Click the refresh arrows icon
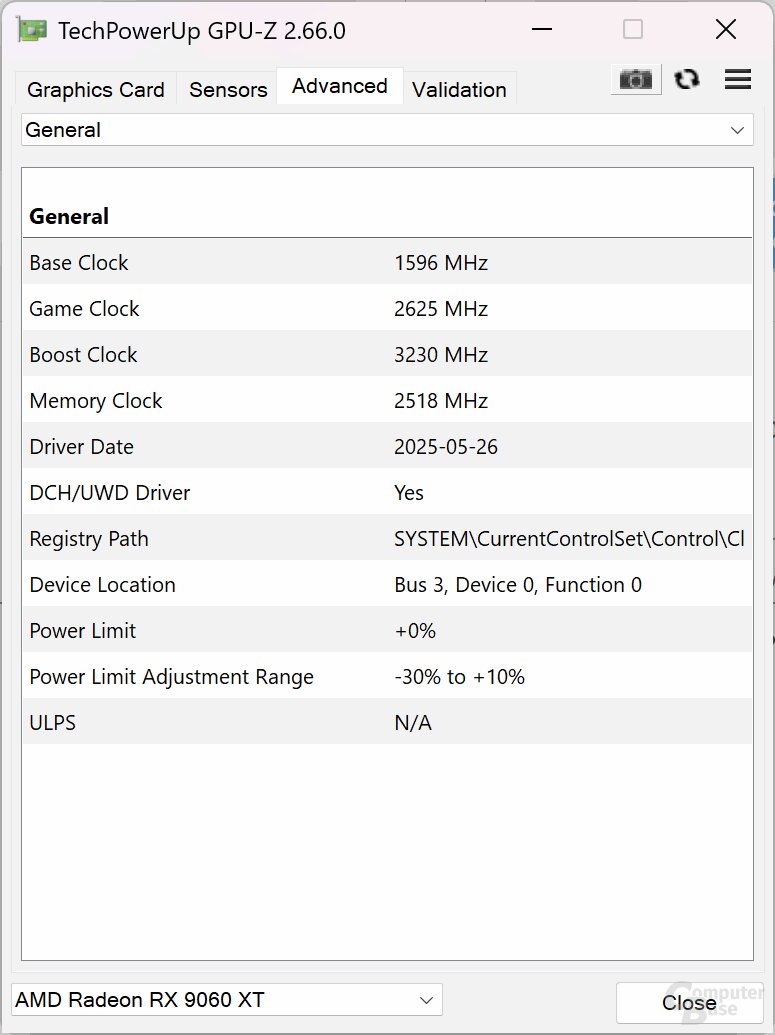775x1035 pixels. [687, 79]
